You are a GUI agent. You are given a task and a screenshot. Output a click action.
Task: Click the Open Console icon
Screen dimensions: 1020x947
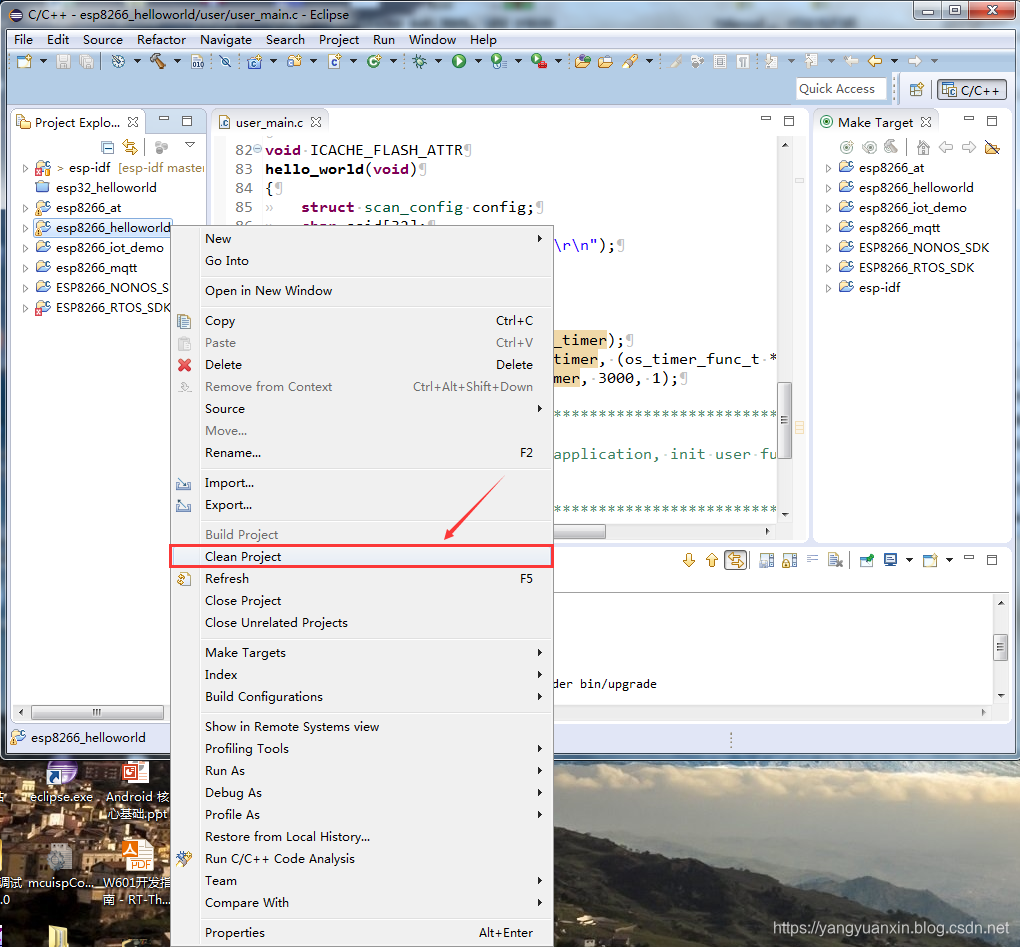(x=930, y=560)
